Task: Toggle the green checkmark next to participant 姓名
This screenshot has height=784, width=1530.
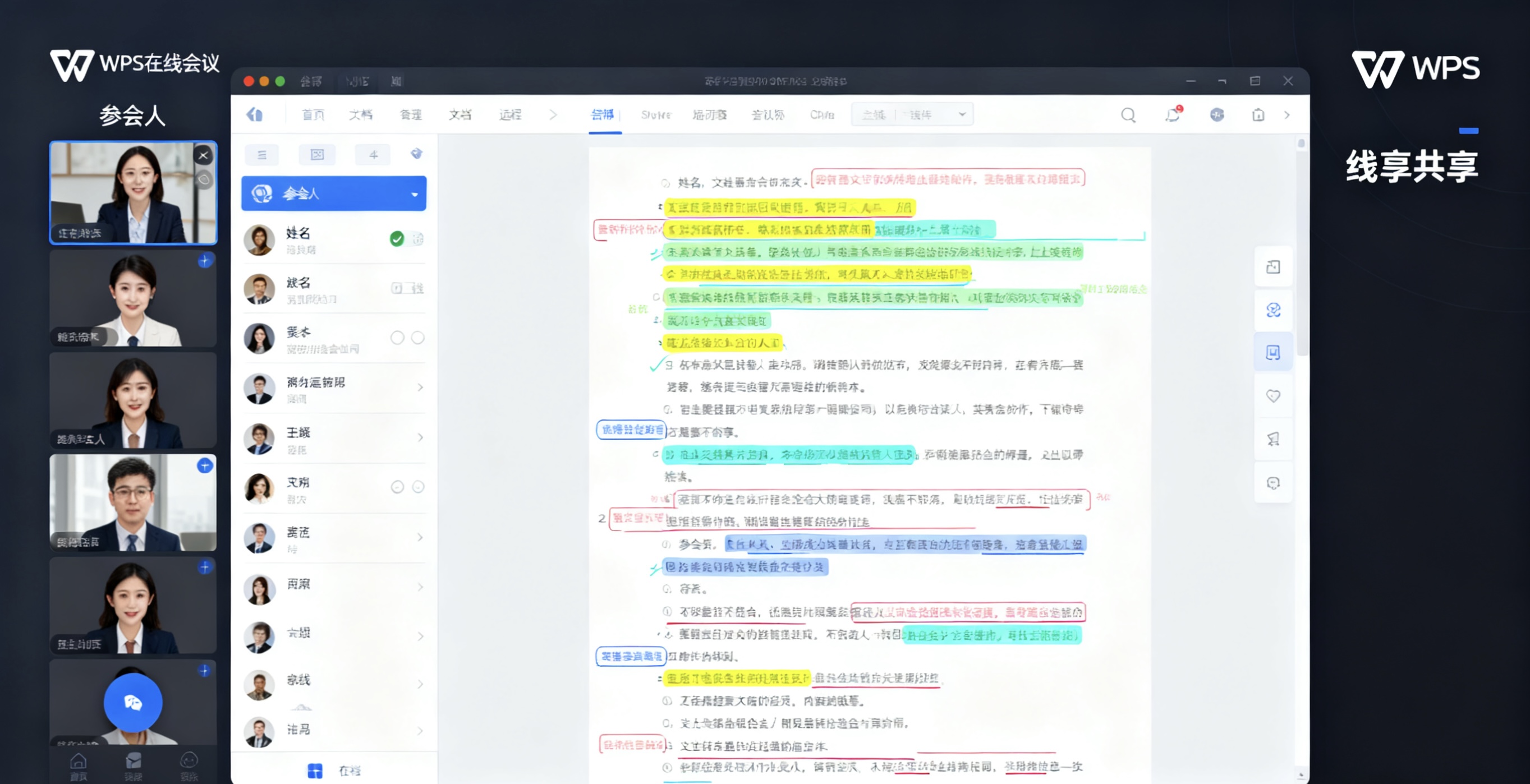Action: [x=397, y=238]
